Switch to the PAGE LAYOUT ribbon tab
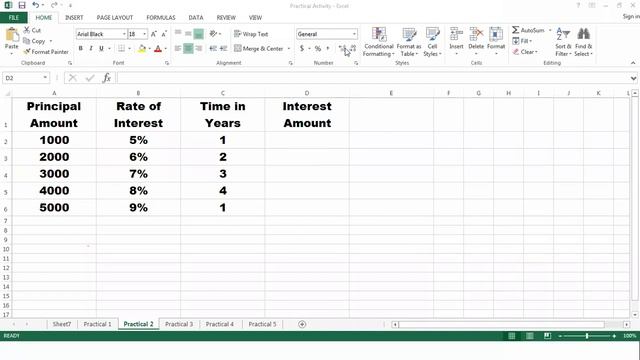This screenshot has width=640, height=360. tap(115, 18)
